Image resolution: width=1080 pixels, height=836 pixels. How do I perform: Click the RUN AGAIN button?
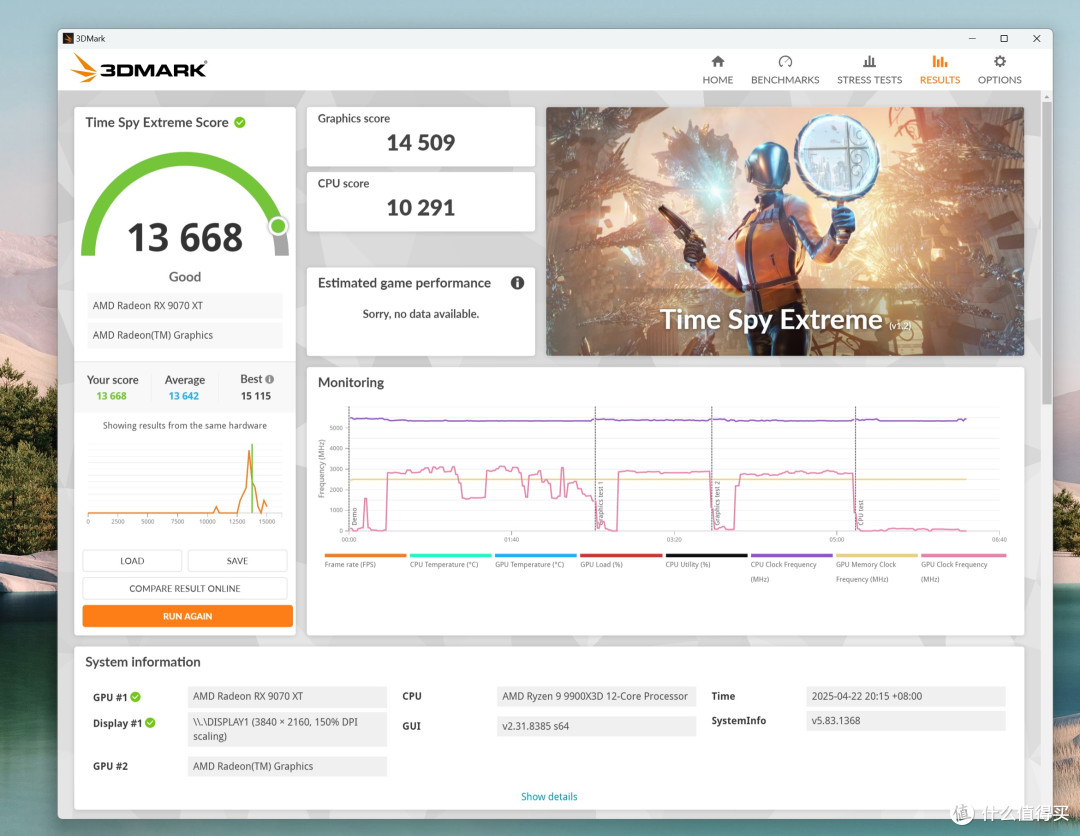[187, 616]
